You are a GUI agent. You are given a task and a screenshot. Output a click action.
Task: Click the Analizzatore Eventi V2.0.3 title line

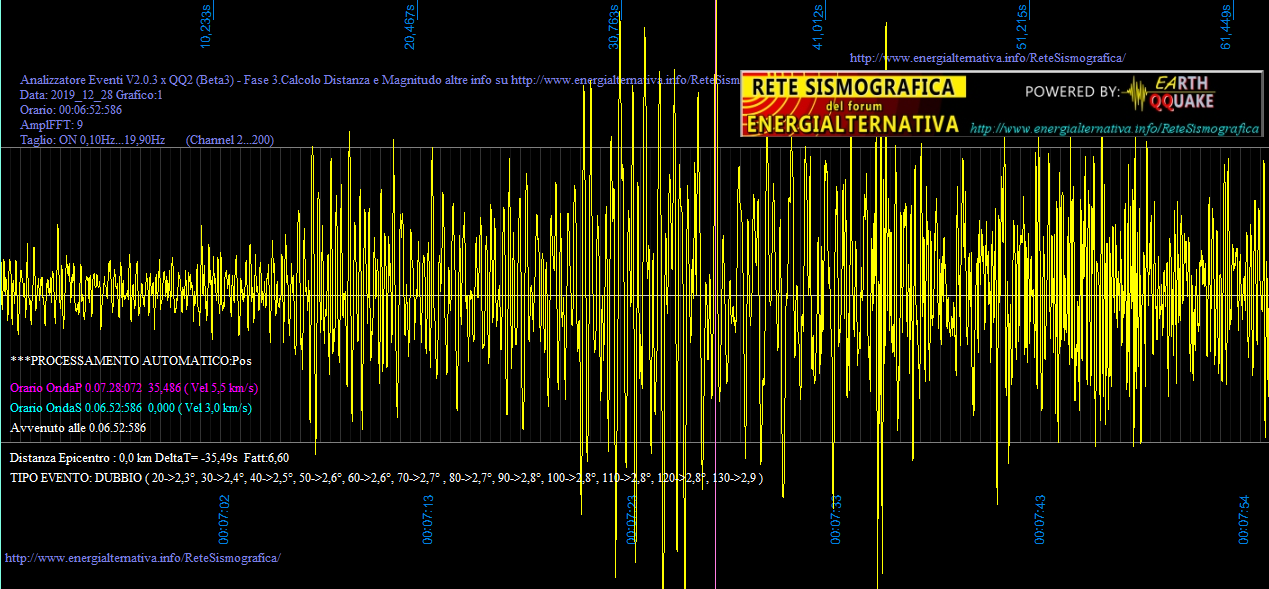(x=380, y=80)
